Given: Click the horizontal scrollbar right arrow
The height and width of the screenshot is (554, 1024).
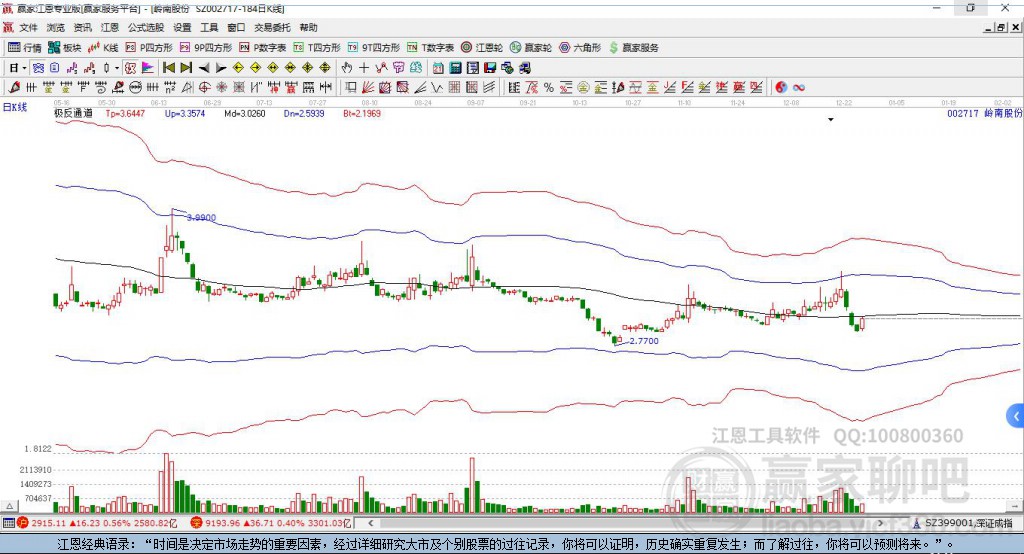Looking at the screenshot, I should (x=880, y=523).
